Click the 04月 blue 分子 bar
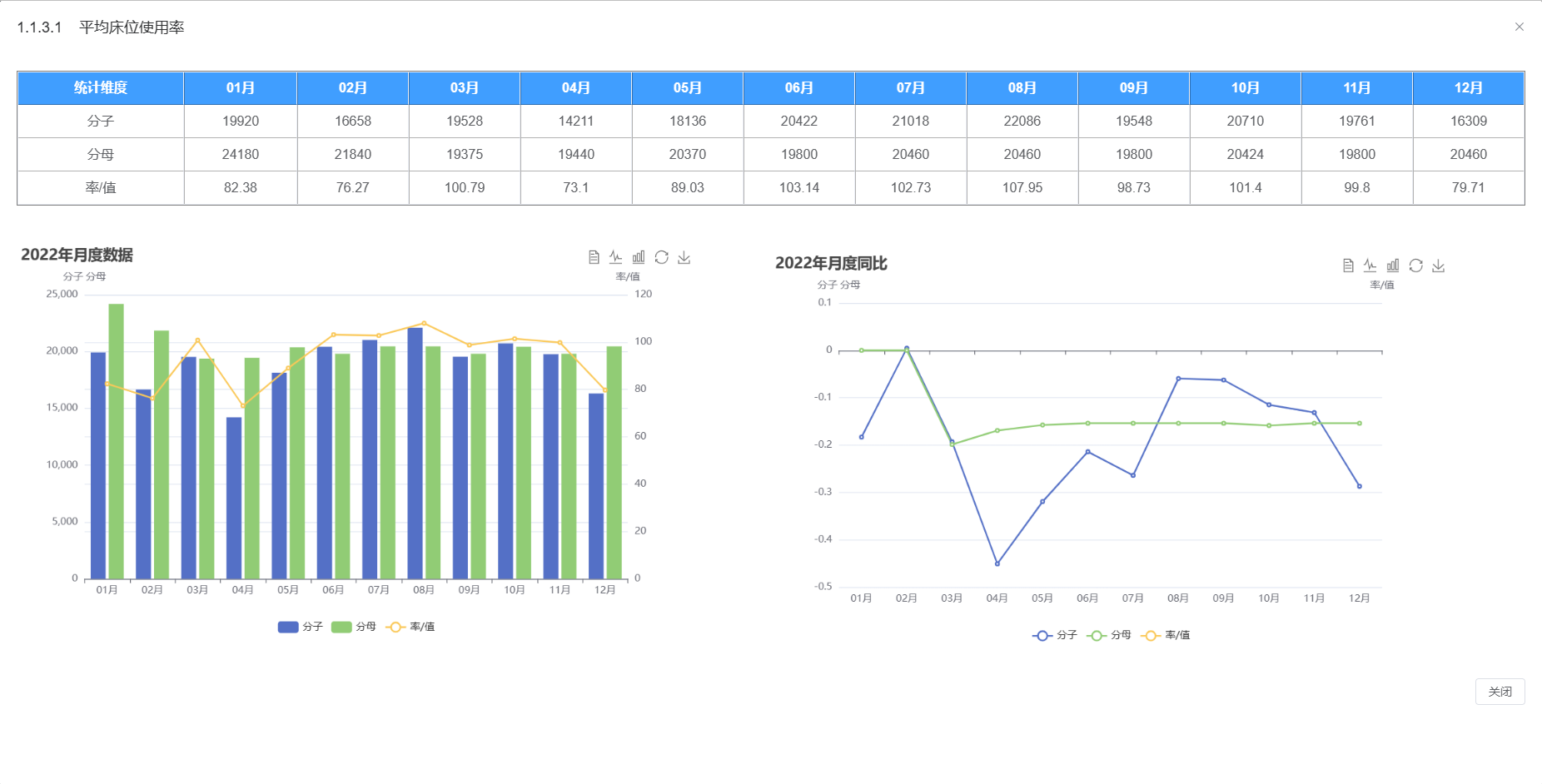Screen dimensions: 1542x784 [x=234, y=498]
